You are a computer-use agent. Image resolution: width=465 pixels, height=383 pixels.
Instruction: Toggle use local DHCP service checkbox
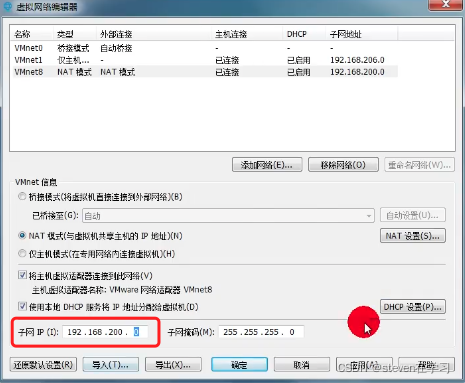22,306
